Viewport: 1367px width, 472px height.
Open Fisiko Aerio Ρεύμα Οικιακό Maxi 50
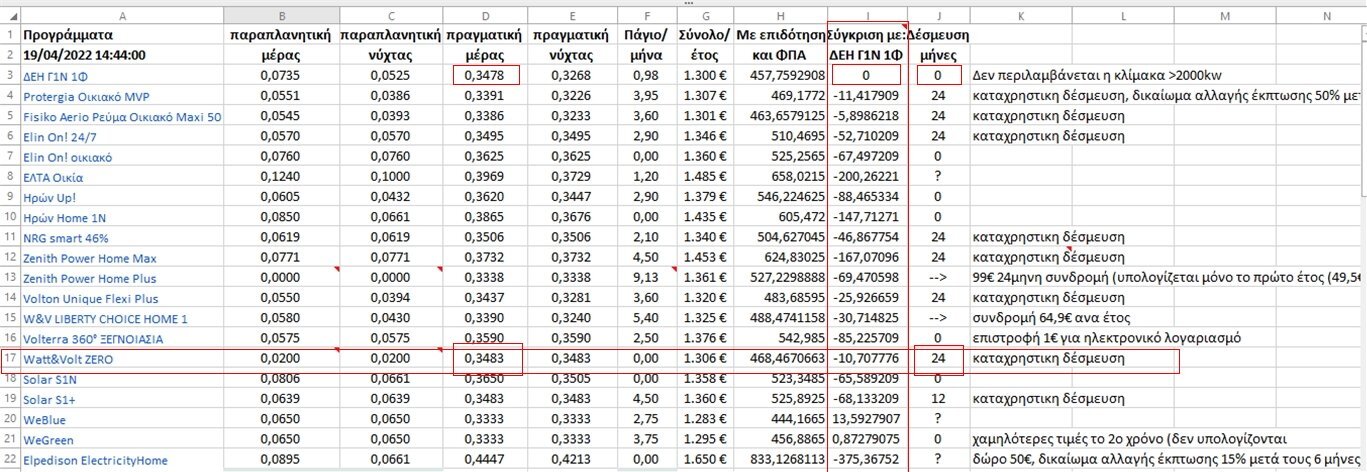tap(122, 116)
